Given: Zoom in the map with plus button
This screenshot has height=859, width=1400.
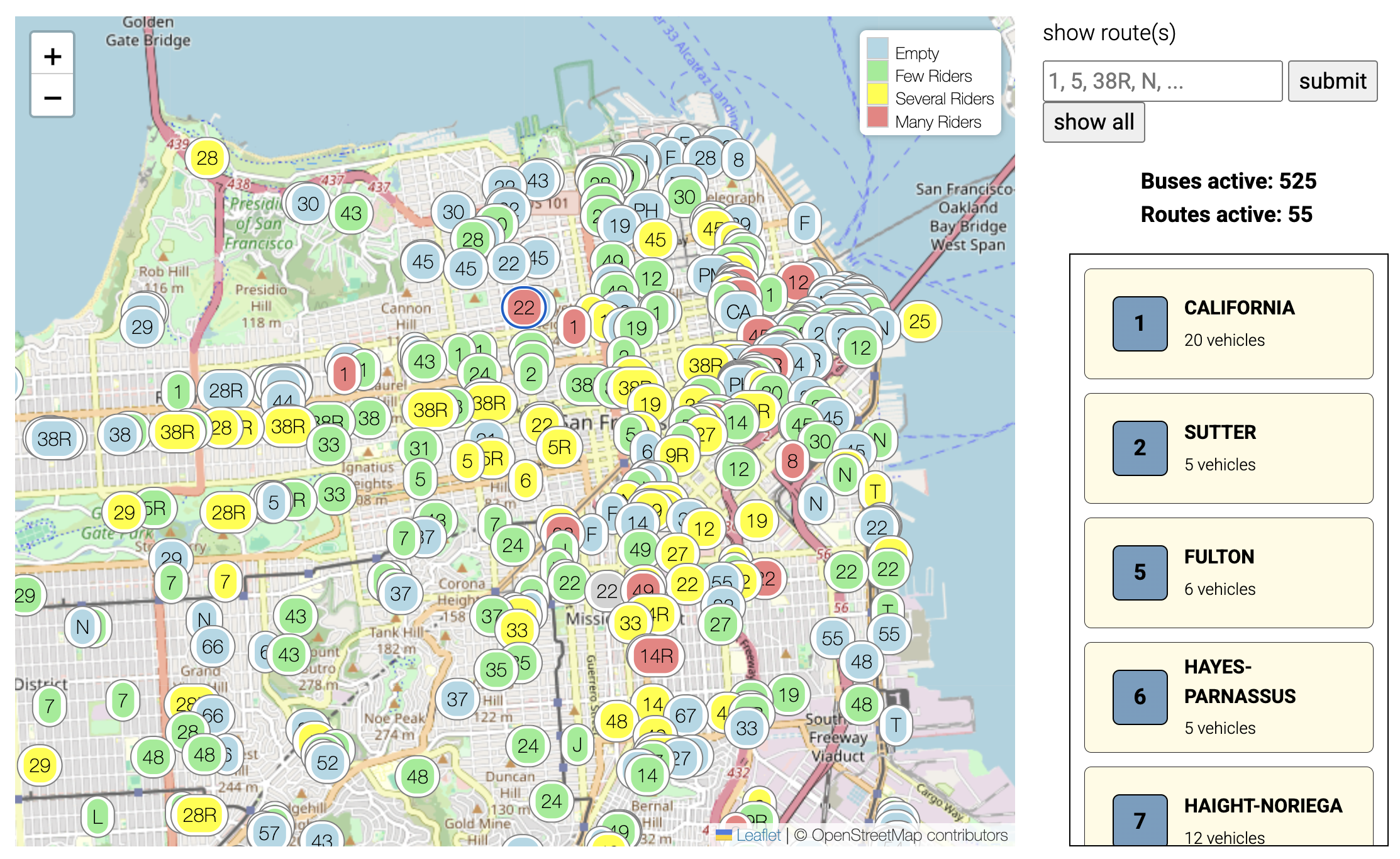Looking at the screenshot, I should pos(53,57).
